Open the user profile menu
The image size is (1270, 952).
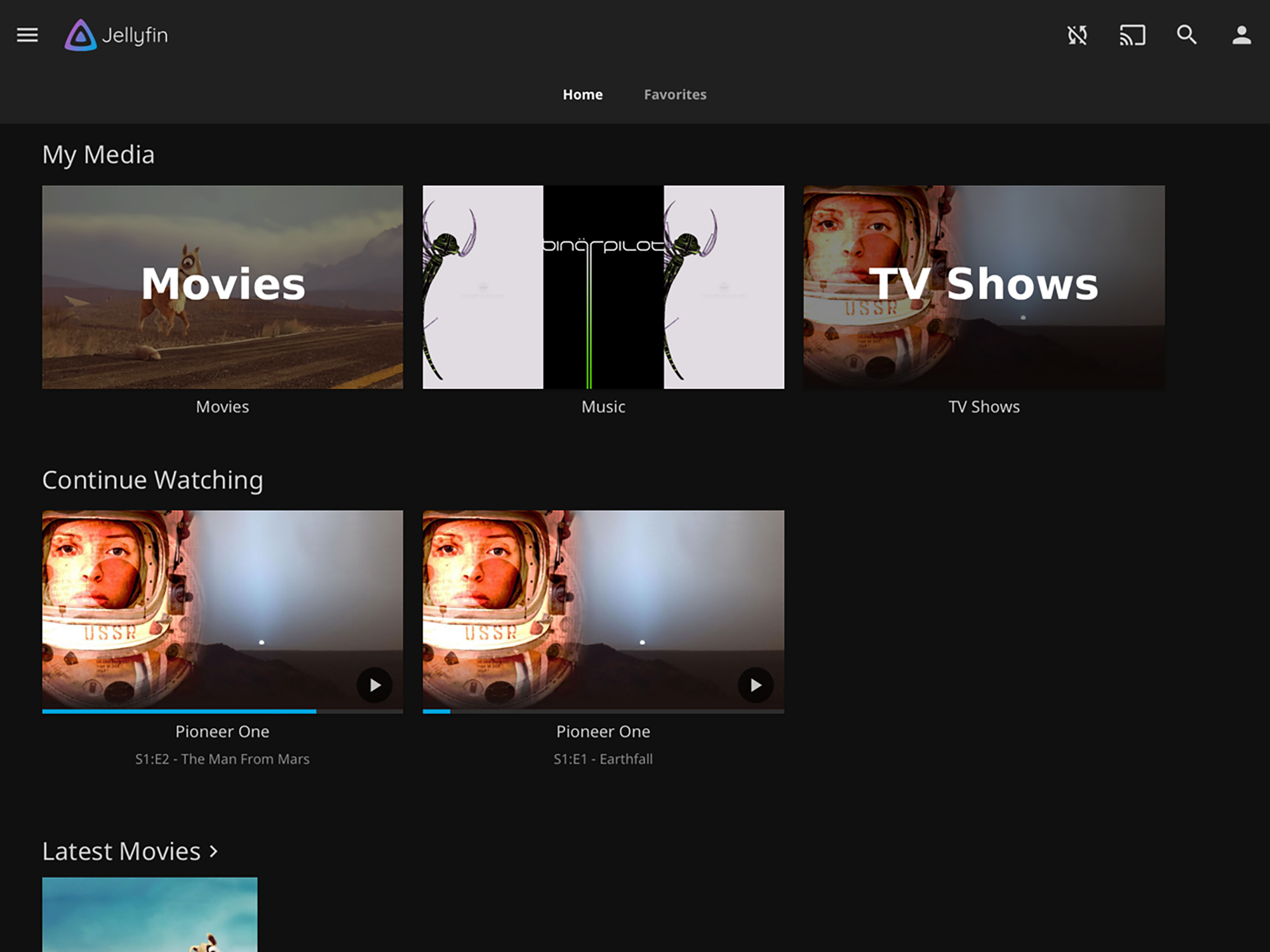pyautogui.click(x=1241, y=36)
